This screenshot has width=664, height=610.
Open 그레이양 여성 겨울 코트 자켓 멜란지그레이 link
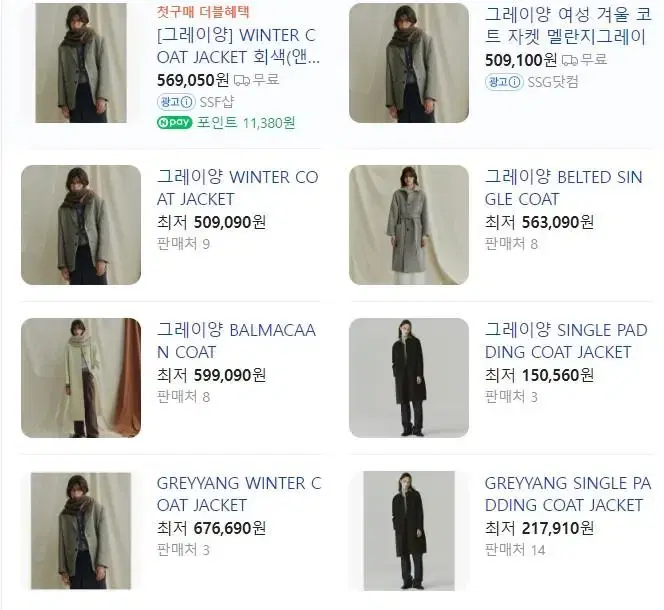pos(567,26)
